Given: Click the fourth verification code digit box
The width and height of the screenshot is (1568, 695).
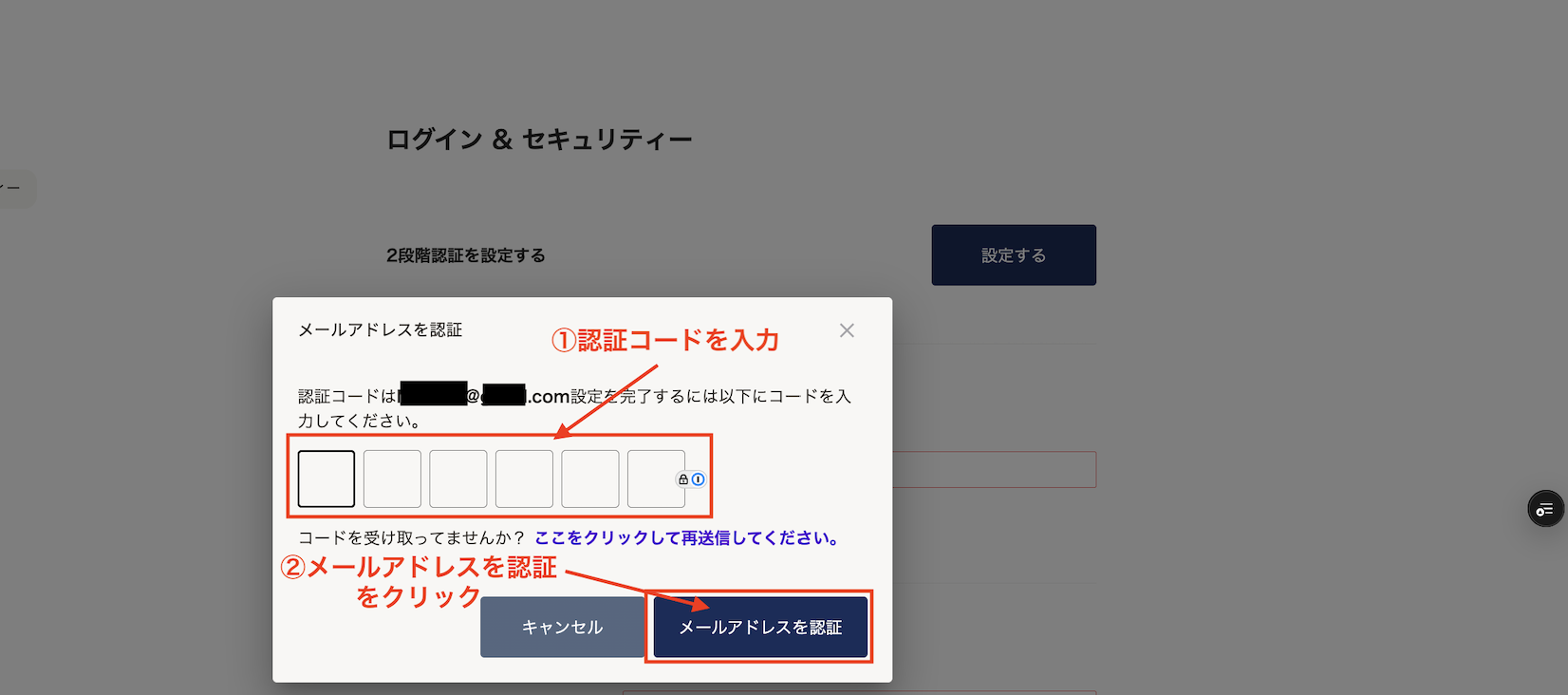Looking at the screenshot, I should pyautogui.click(x=524, y=479).
